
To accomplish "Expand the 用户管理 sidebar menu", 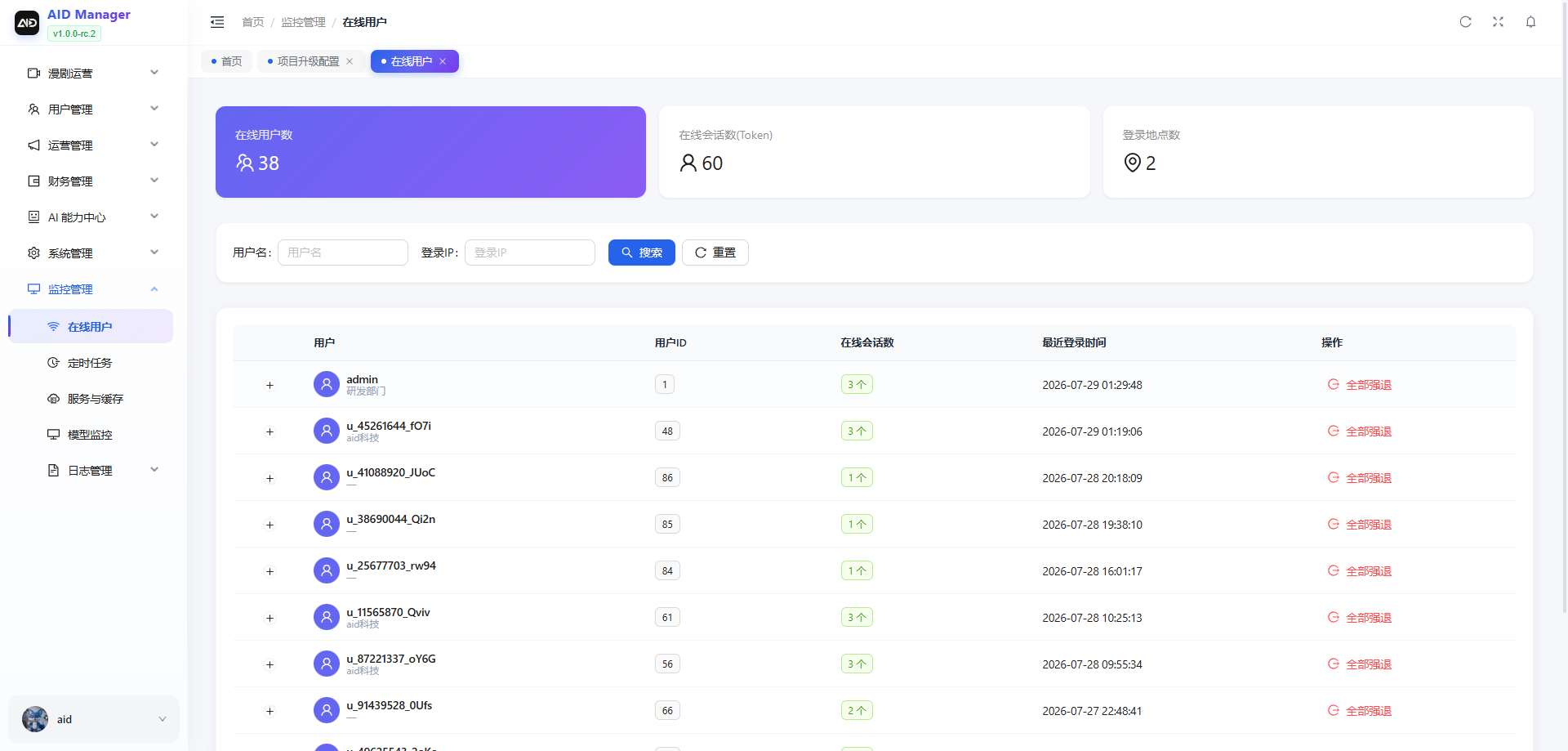I will coord(91,110).
